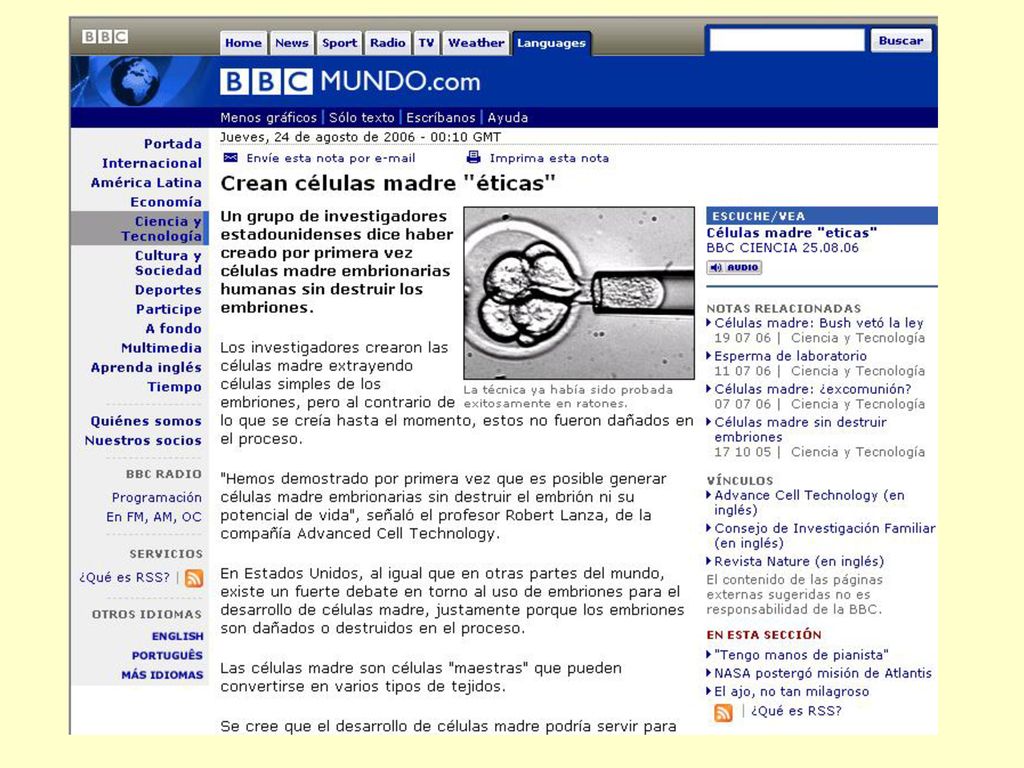Open the Home tab
The width and height of the screenshot is (1024, 768).
tap(243, 42)
